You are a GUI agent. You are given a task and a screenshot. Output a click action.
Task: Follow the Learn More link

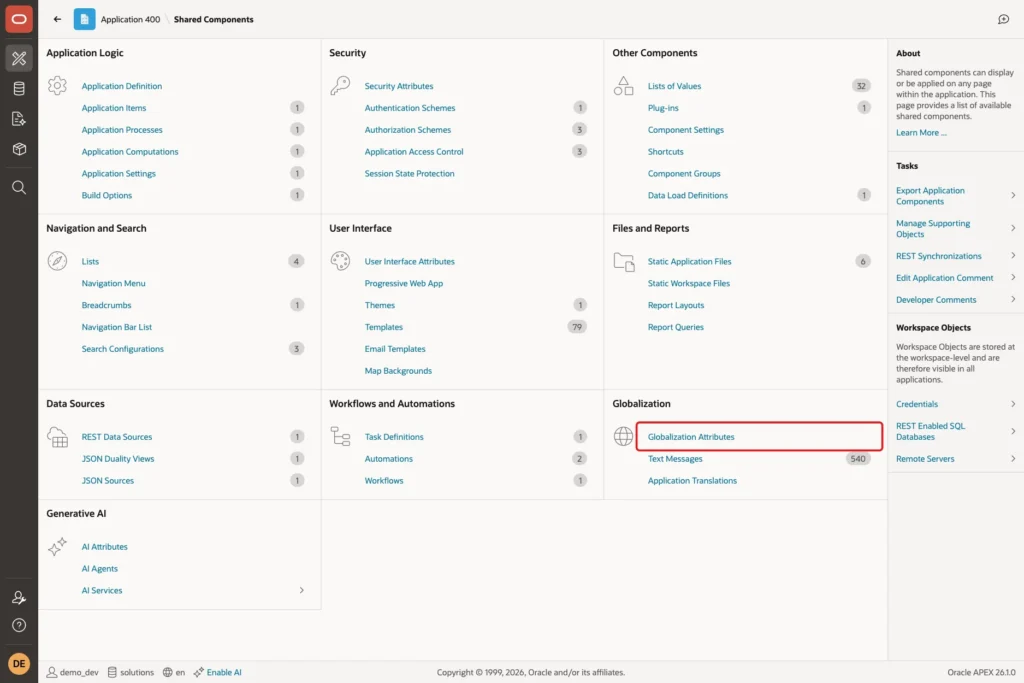pos(921,133)
